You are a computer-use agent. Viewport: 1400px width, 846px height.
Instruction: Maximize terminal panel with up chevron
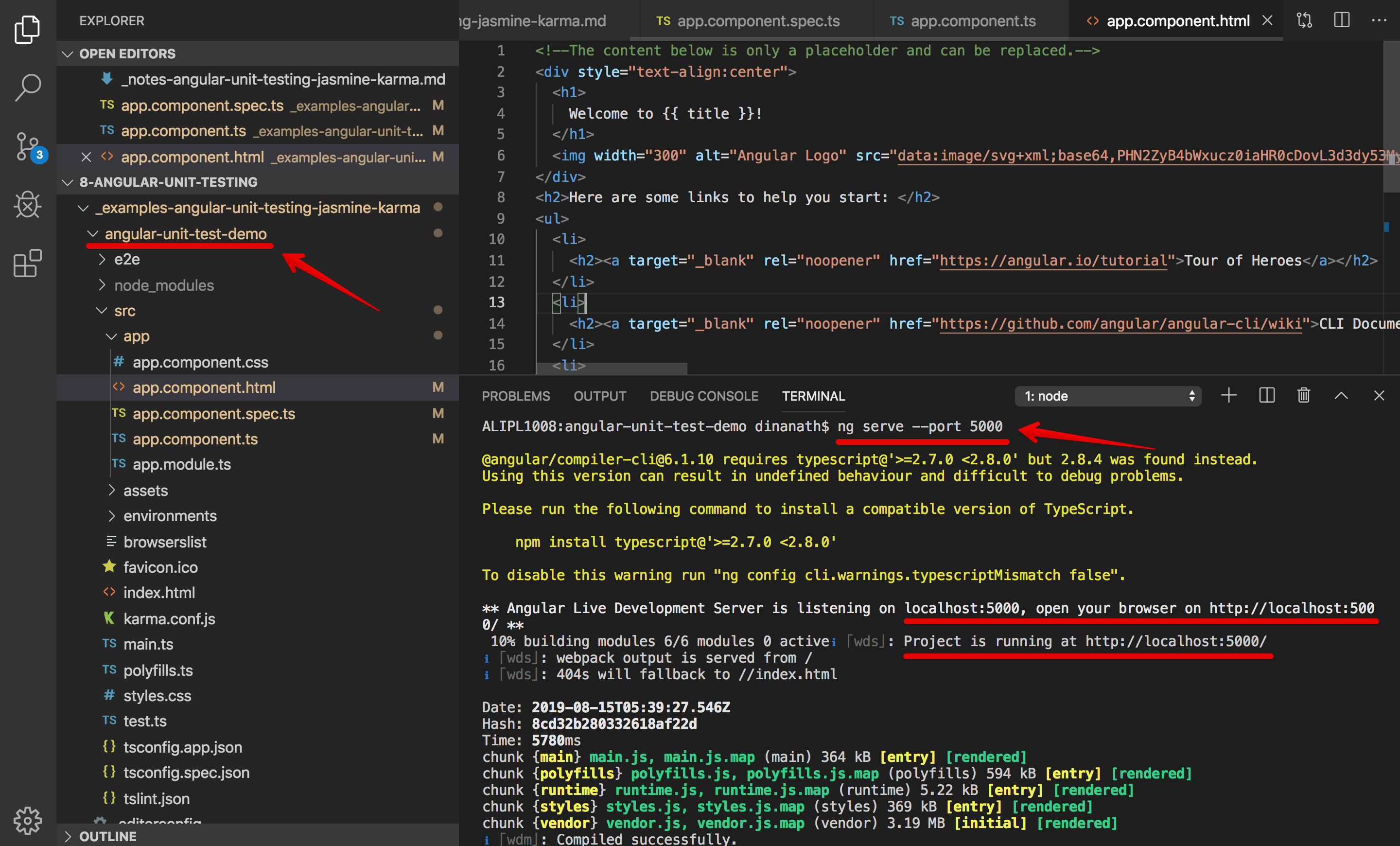tap(1341, 395)
